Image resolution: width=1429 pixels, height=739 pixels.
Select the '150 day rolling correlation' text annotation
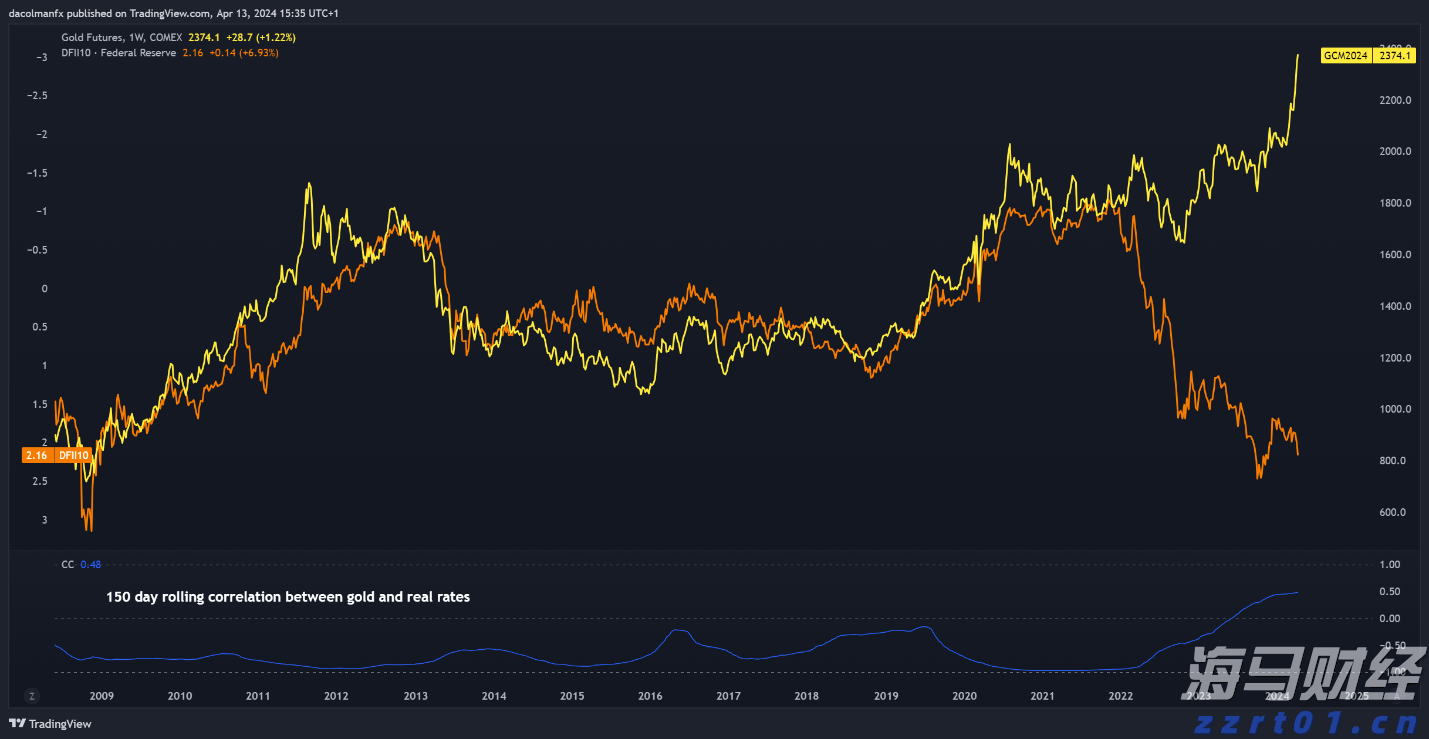[x=288, y=597]
